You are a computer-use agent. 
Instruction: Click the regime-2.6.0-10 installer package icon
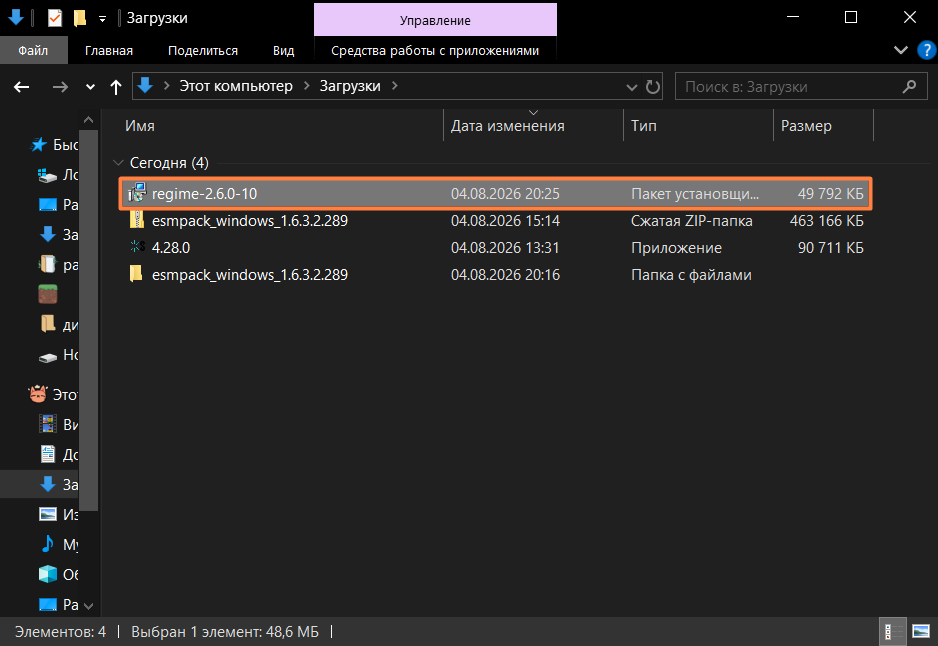point(137,193)
